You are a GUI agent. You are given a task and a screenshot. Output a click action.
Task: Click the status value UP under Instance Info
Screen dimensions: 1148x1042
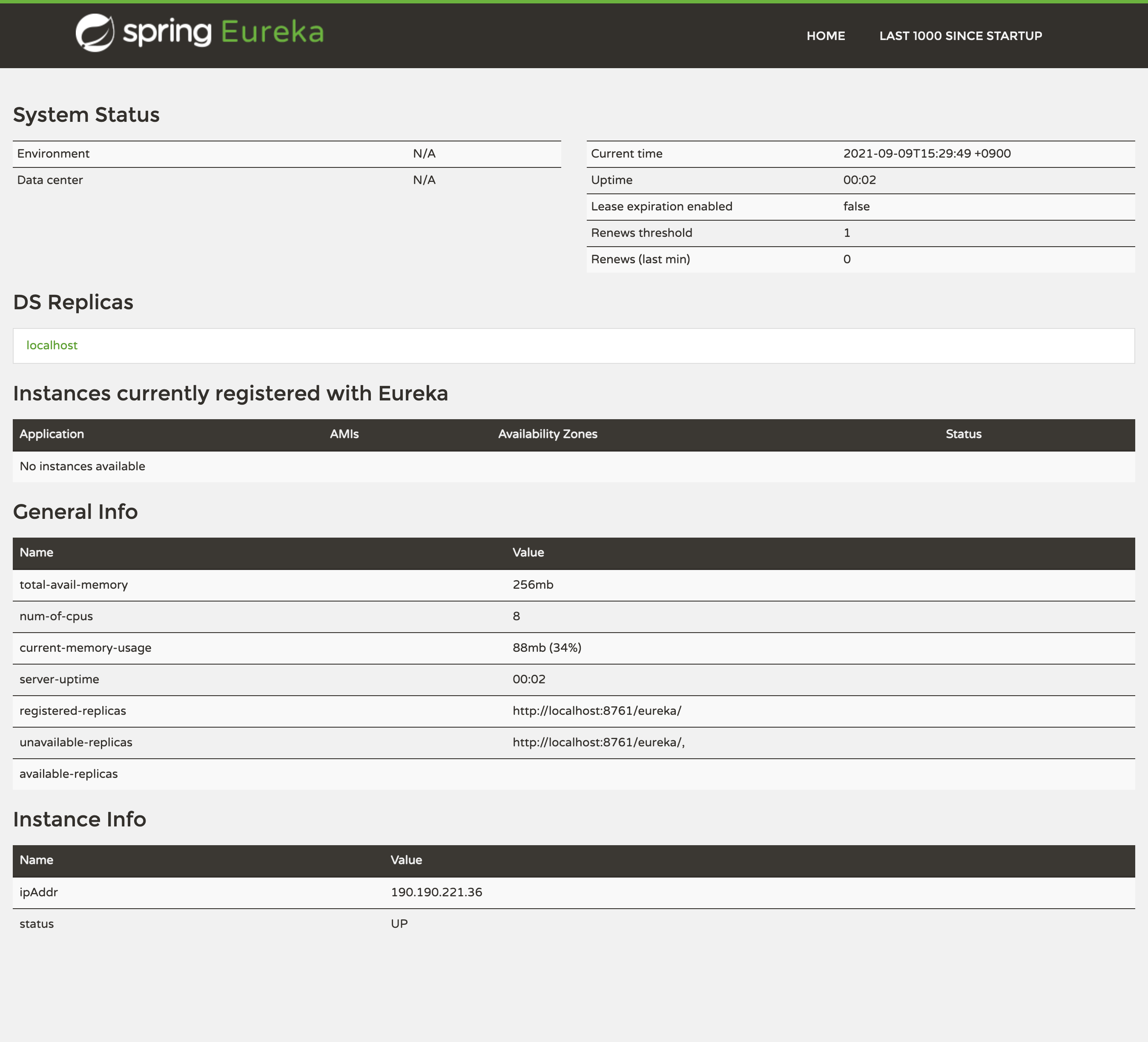click(399, 924)
